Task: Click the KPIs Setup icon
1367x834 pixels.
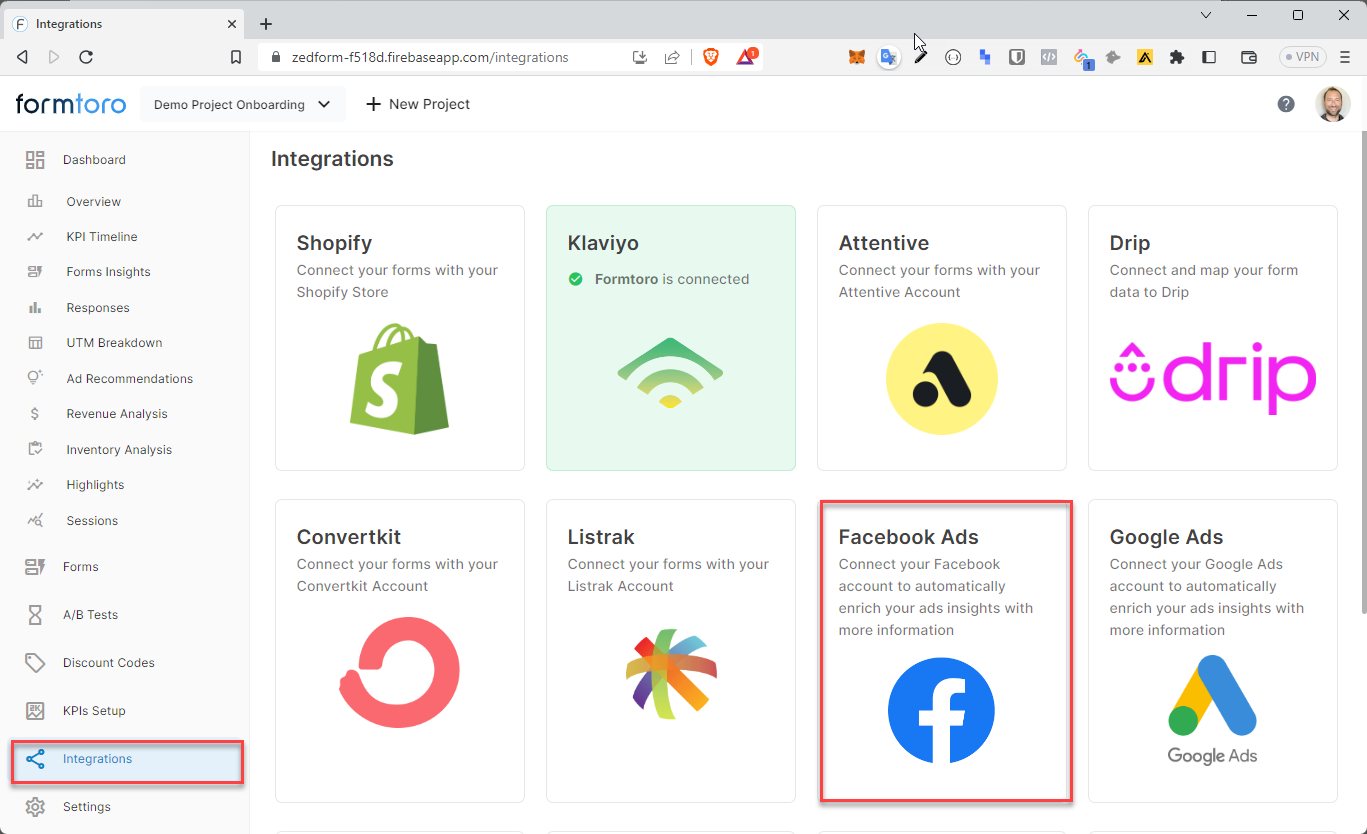Action: pyautogui.click(x=35, y=711)
